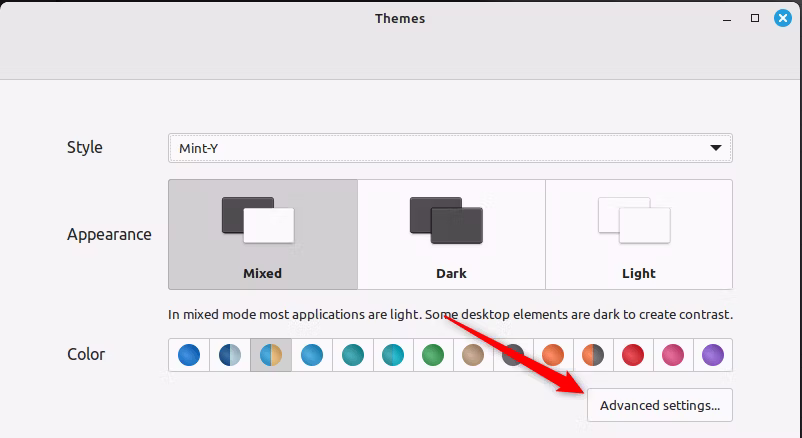This screenshot has width=802, height=438.
Task: Select the Light appearance option
Action: (x=639, y=234)
